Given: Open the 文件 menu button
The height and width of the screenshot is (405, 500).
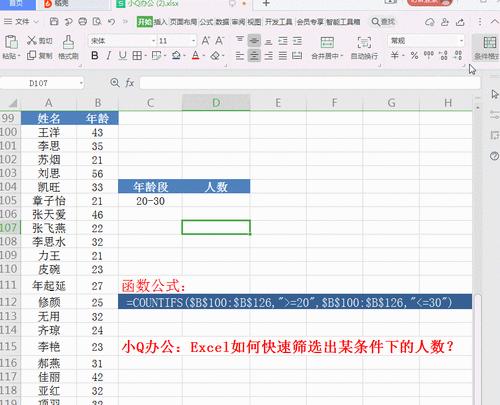Looking at the screenshot, I should pyautogui.click(x=21, y=22).
